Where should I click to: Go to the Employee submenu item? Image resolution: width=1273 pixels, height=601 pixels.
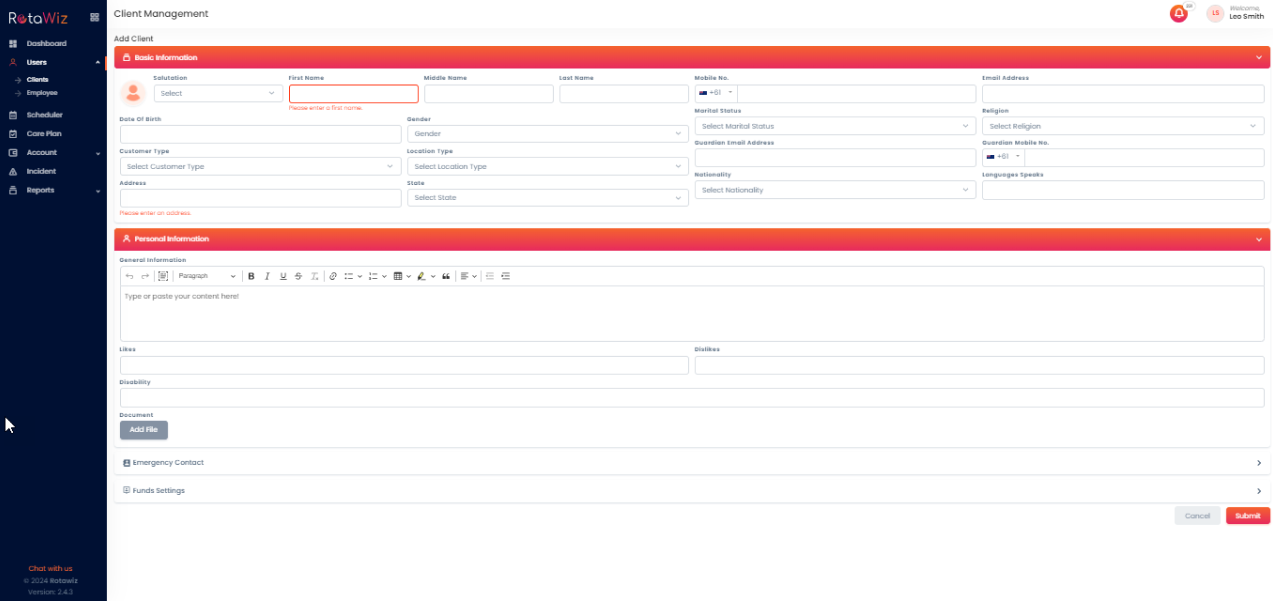tap(42, 93)
